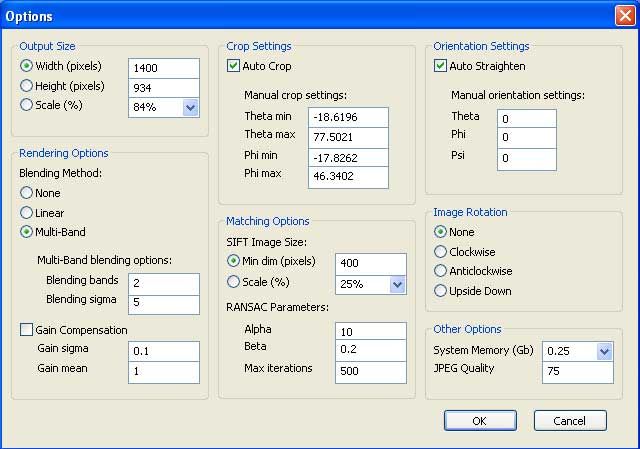
Task: Open the Output Size scale 84% dropdown
Action: 190,107
